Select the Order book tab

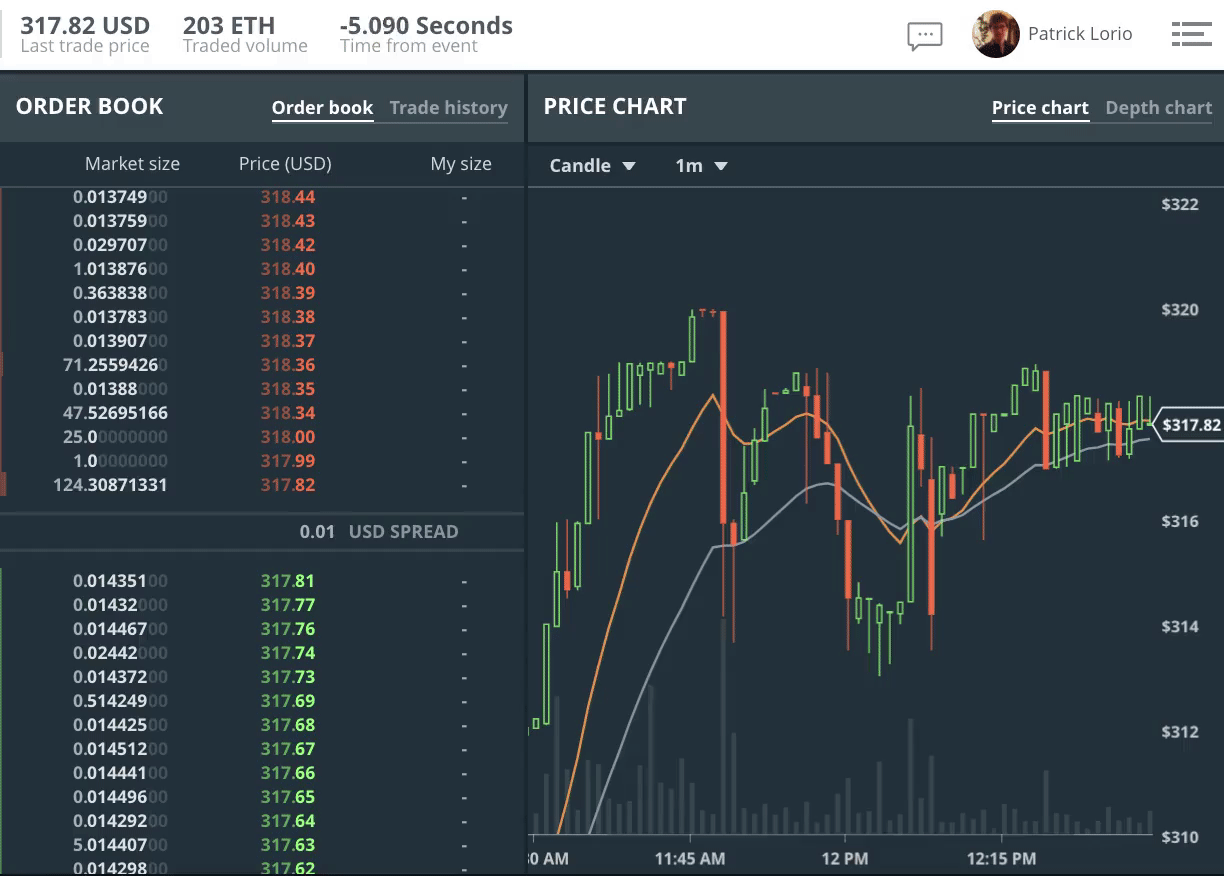(322, 108)
